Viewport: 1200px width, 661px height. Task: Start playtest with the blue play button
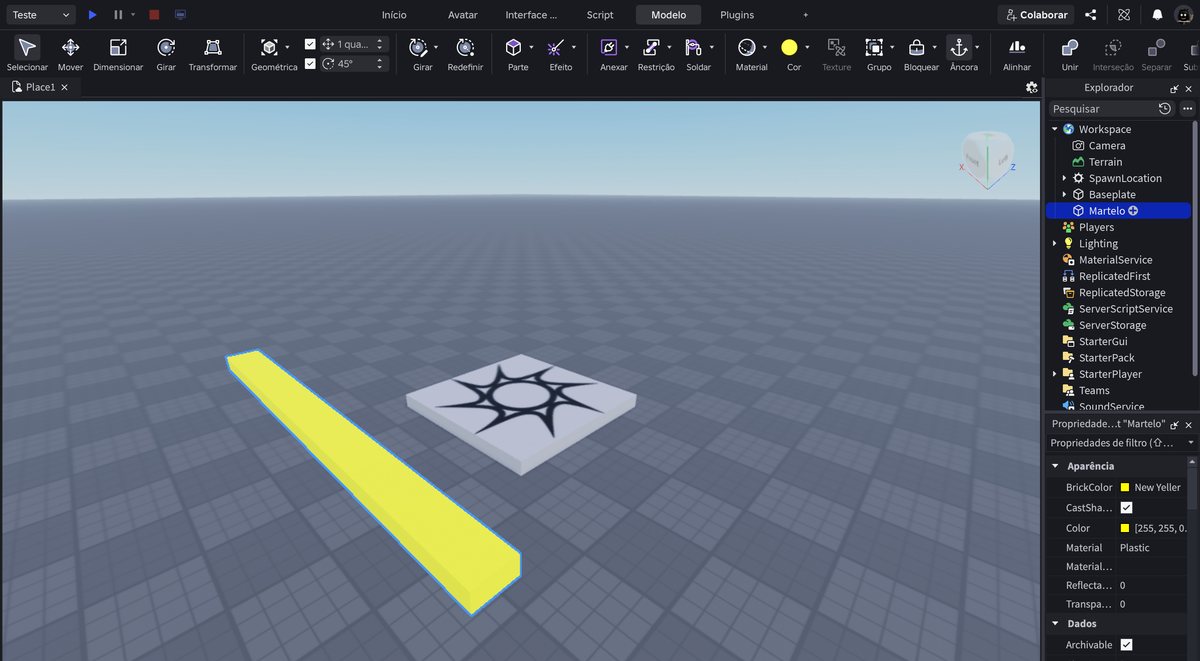pos(92,15)
